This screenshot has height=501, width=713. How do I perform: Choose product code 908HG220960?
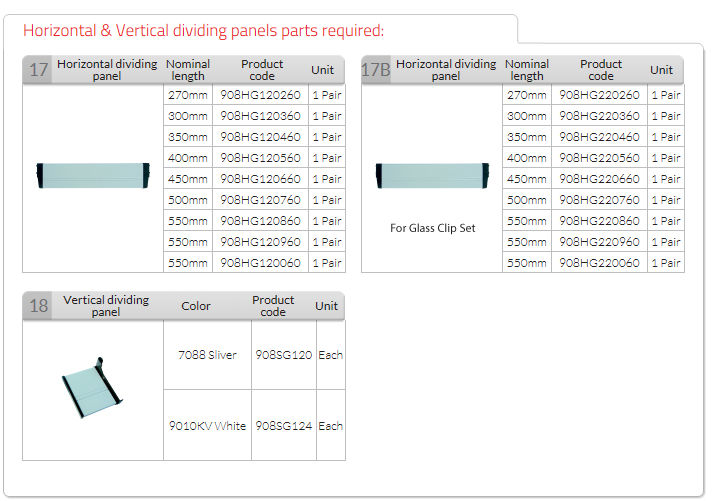[x=599, y=242]
